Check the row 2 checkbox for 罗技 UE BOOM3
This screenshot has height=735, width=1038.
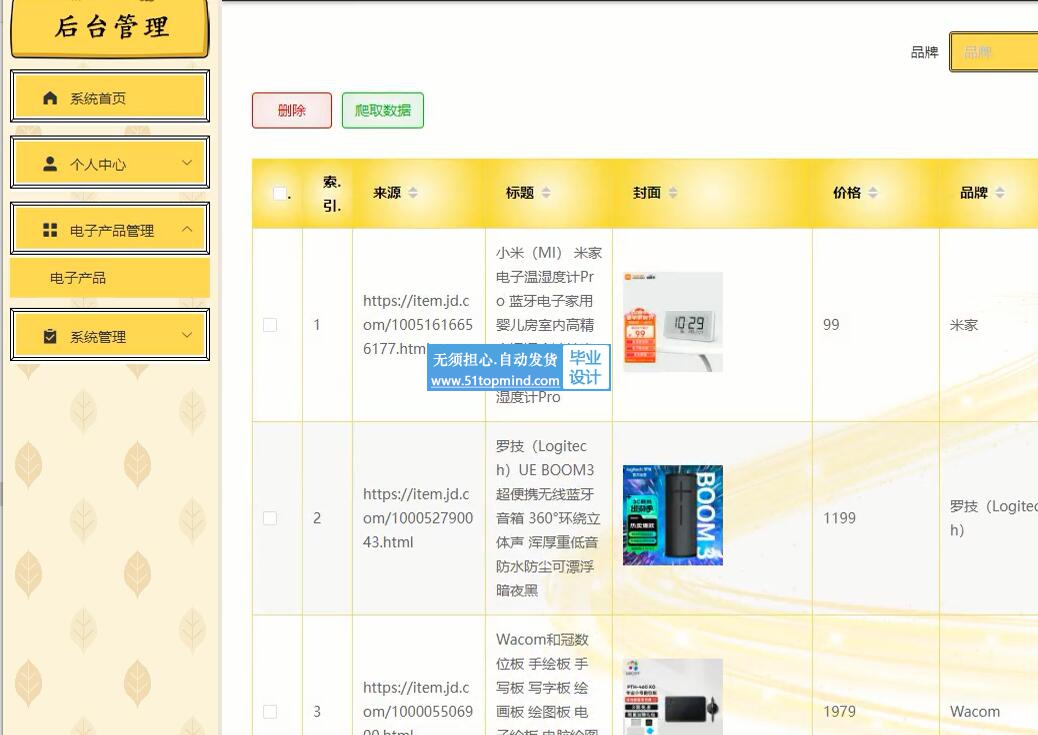(x=270, y=518)
